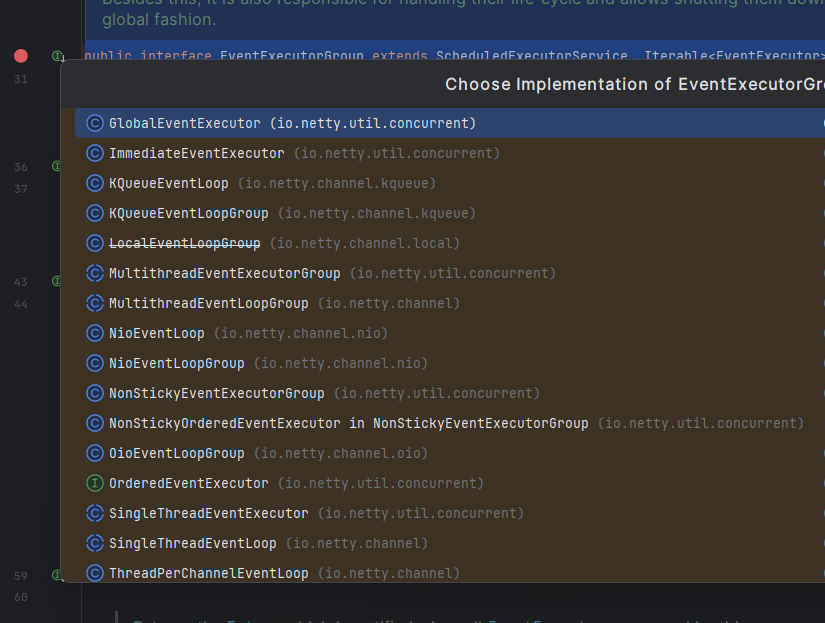Select NioEventLoopGroup implementation

(x=450, y=363)
